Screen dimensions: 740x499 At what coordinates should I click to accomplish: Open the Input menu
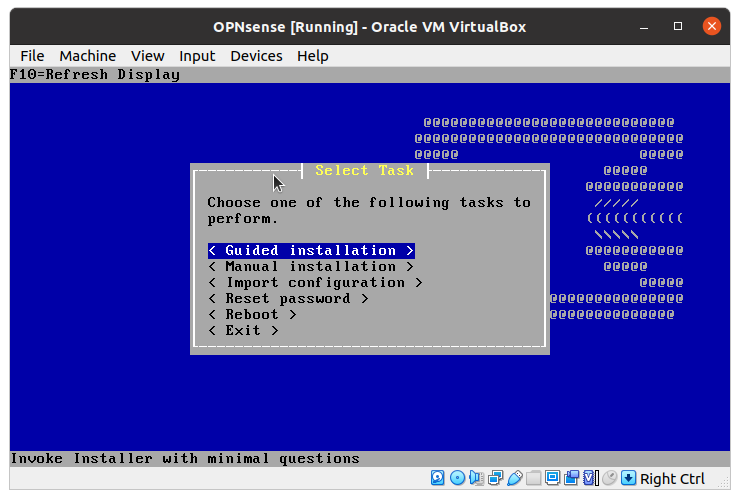click(x=197, y=56)
